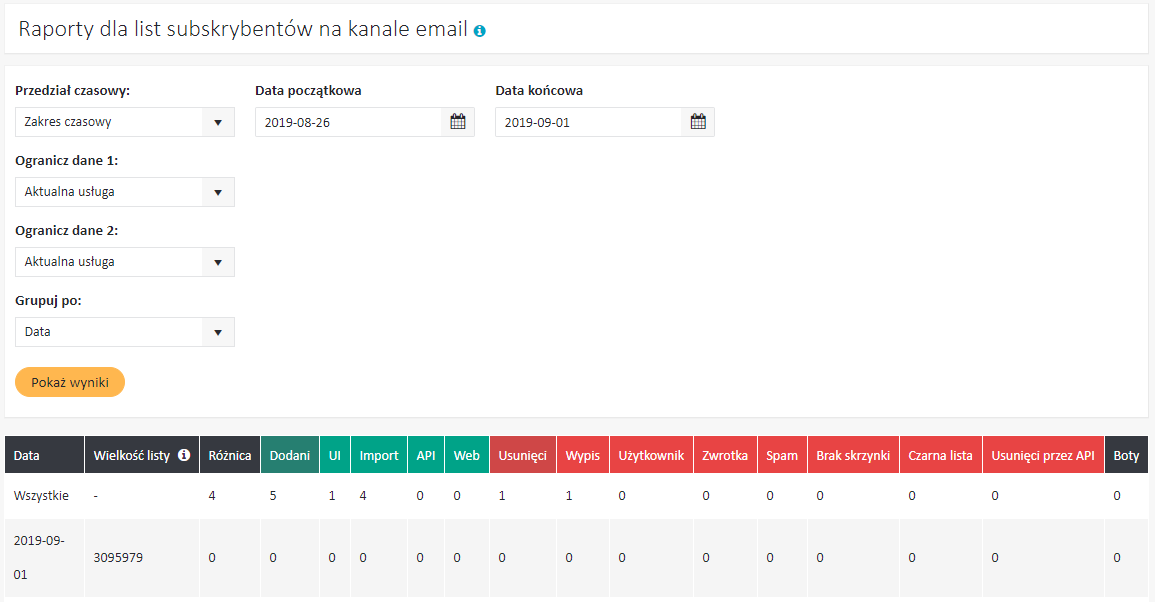This screenshot has height=602, width=1155.
Task: Click the Boty column header
Action: click(x=1126, y=455)
